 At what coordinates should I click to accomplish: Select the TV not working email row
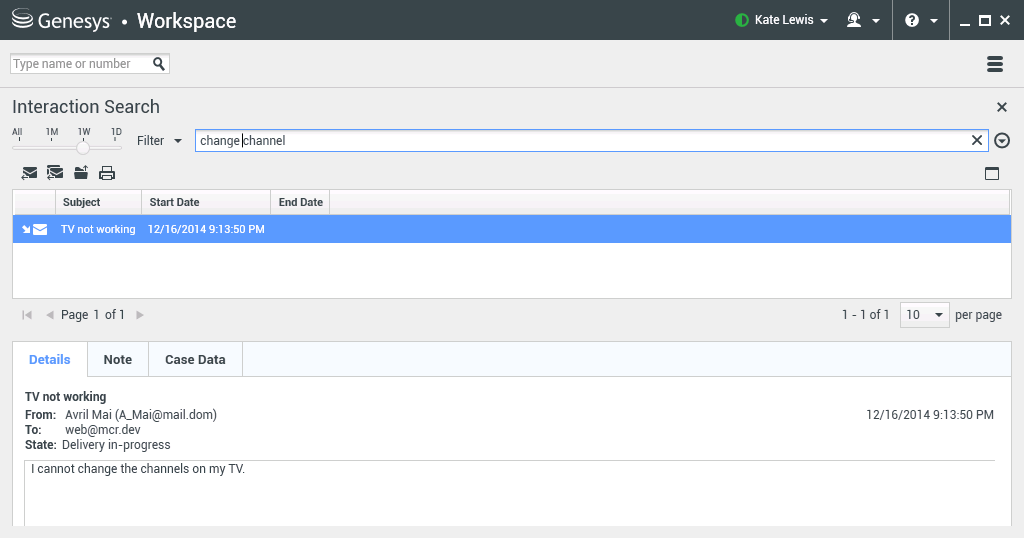click(98, 229)
